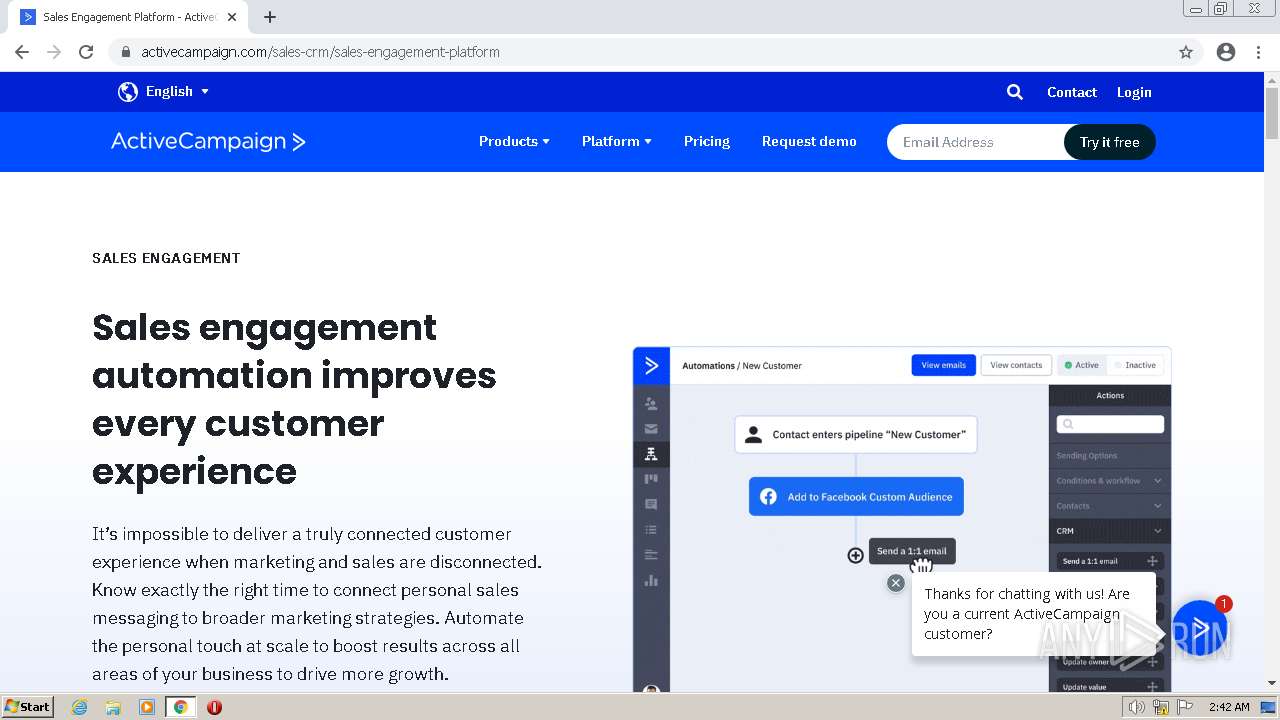This screenshot has height=720, width=1280.
Task: Click the Add to Facebook Custom Audience step
Action: 856,497
